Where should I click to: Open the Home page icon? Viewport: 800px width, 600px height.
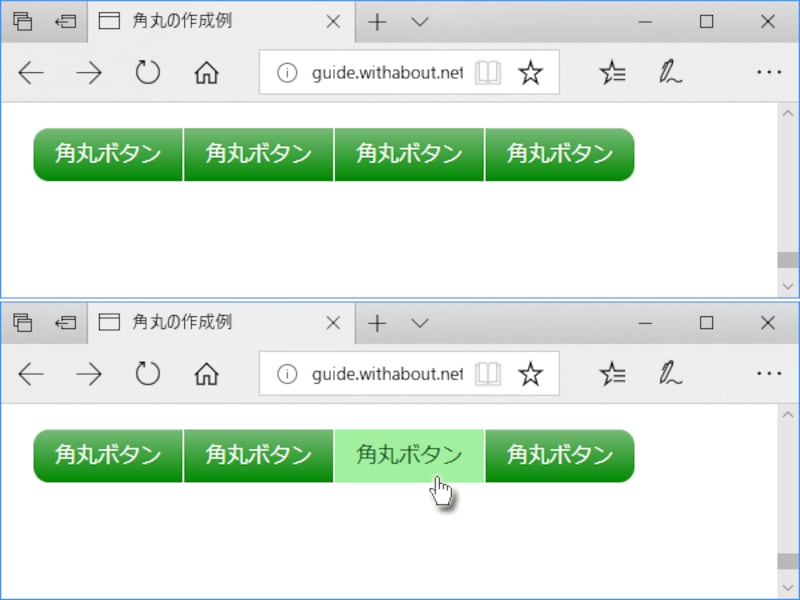(x=206, y=72)
